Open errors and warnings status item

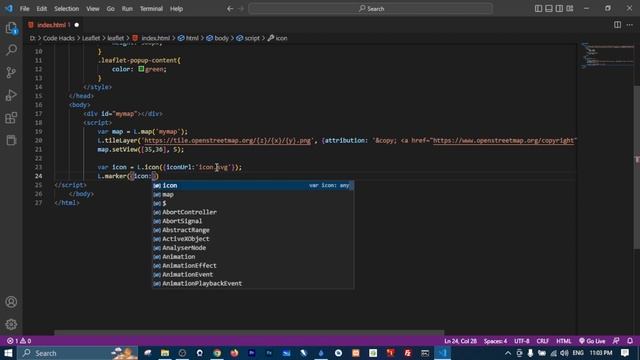(19, 341)
